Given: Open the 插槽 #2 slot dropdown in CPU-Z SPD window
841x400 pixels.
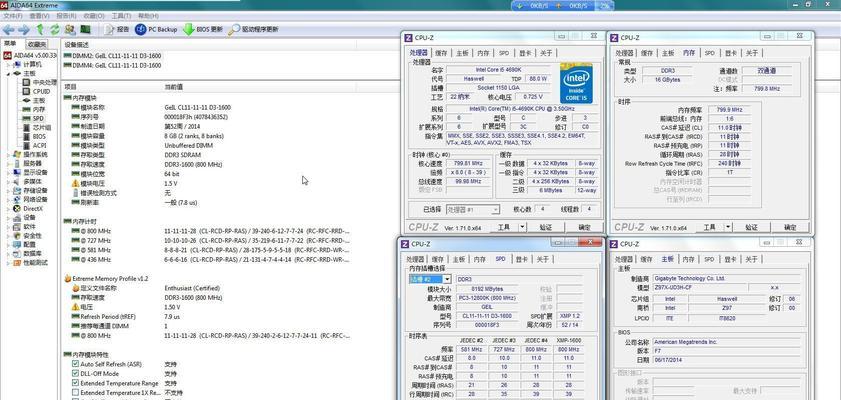Looking at the screenshot, I should [447, 279].
